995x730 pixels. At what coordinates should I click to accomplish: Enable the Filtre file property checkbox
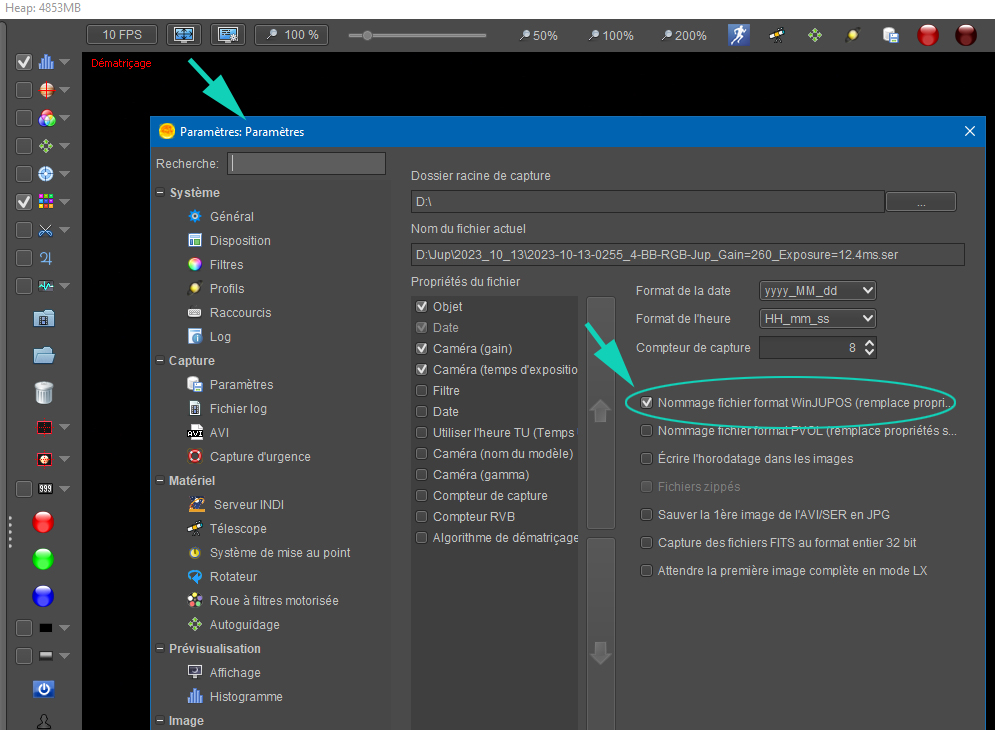coord(421,390)
